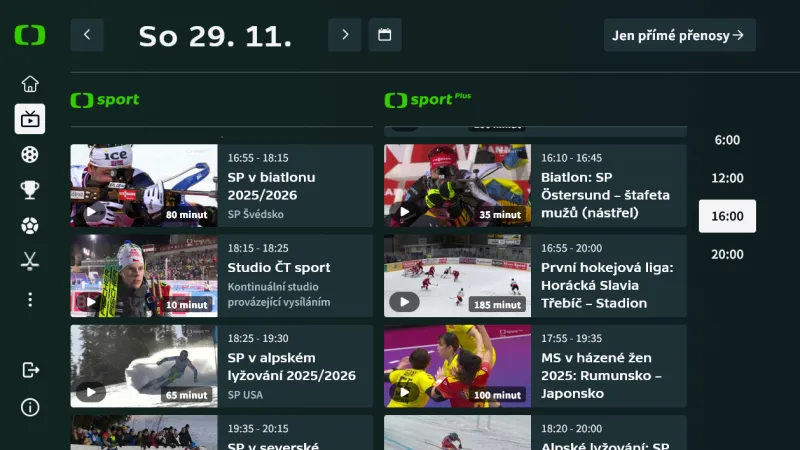Open the trophy competitions icon

(x=30, y=190)
